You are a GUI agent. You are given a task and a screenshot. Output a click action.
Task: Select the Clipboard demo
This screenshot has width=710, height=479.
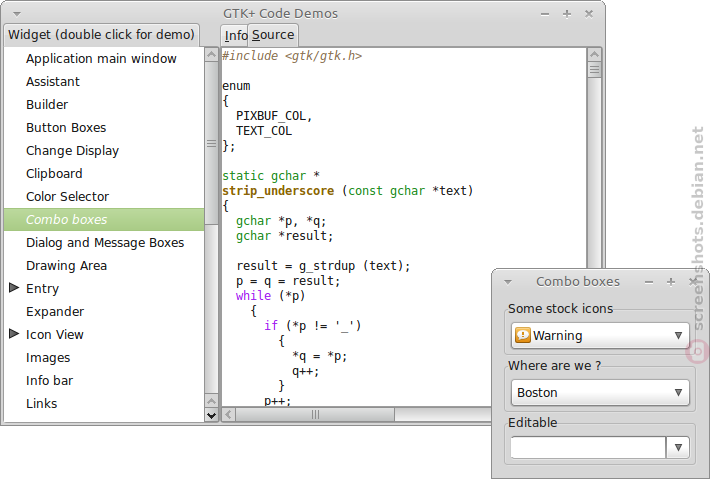(x=104, y=174)
